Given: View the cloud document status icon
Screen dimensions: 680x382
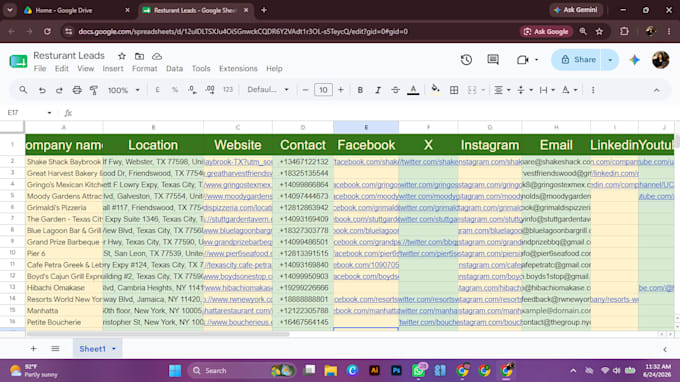Looking at the screenshot, I should (x=157, y=56).
